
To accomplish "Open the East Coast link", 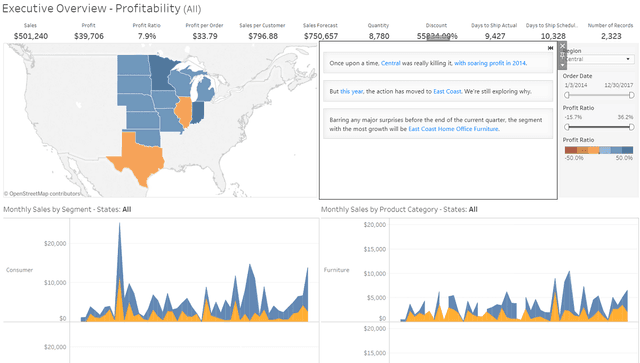I will 447,91.
